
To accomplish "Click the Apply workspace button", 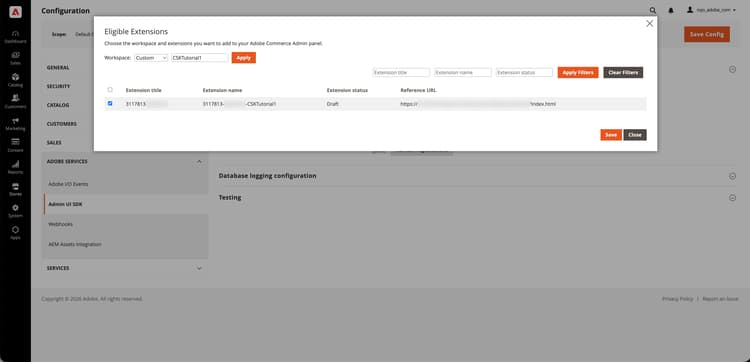I will [x=244, y=57].
